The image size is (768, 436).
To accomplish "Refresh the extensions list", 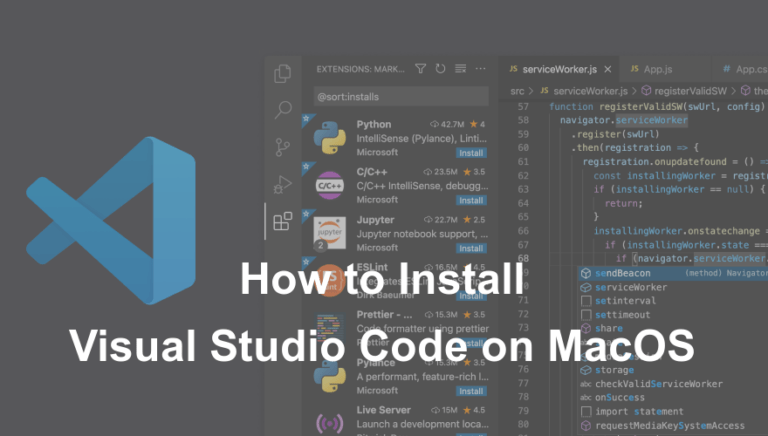I will pyautogui.click(x=440, y=69).
